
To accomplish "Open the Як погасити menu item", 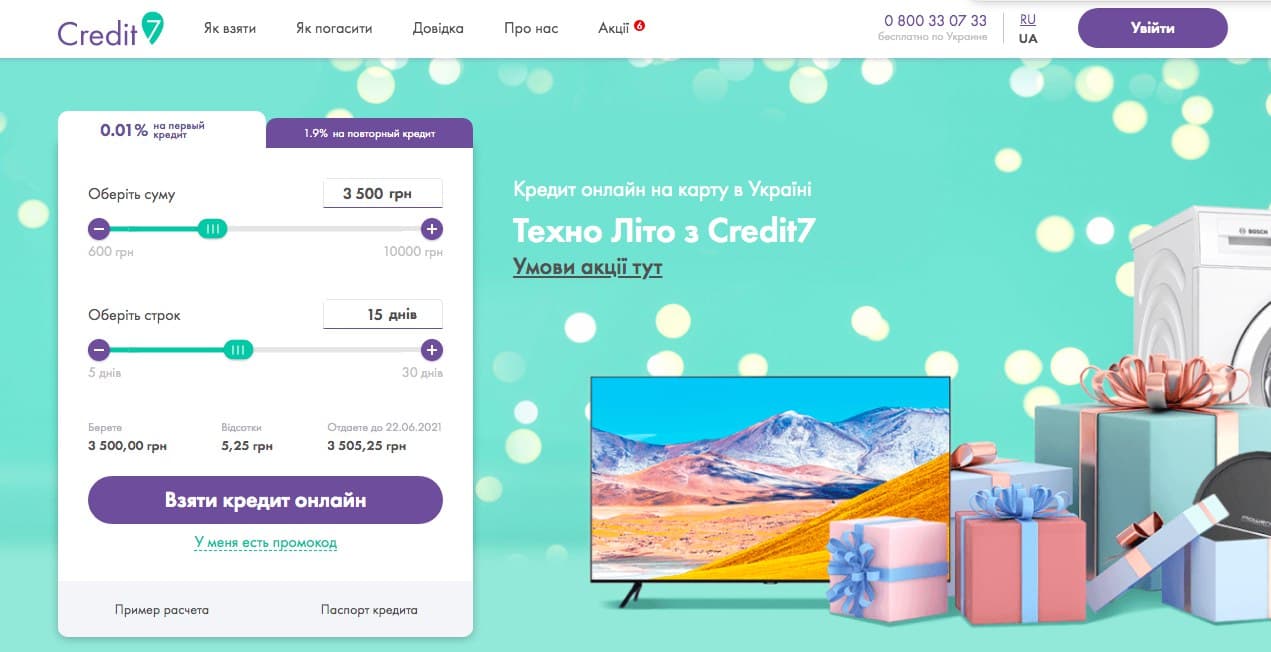I will click(334, 28).
